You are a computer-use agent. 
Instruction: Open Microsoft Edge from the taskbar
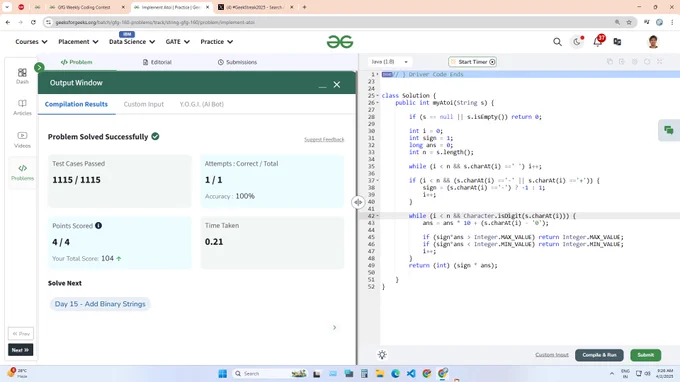(x=395, y=373)
